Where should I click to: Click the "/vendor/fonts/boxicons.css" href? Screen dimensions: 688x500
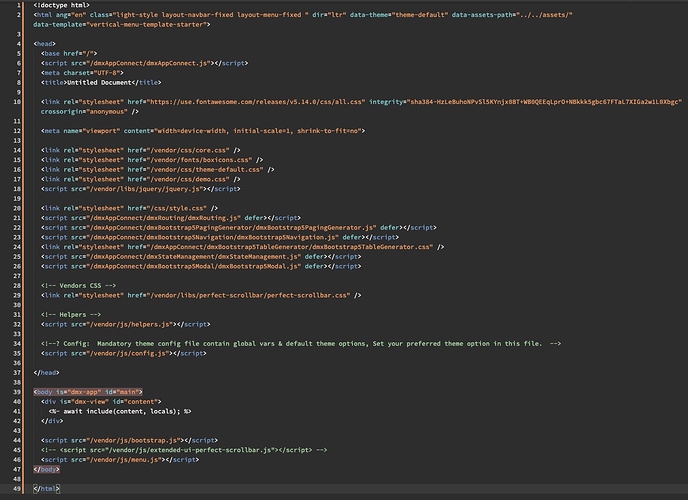click(x=201, y=160)
